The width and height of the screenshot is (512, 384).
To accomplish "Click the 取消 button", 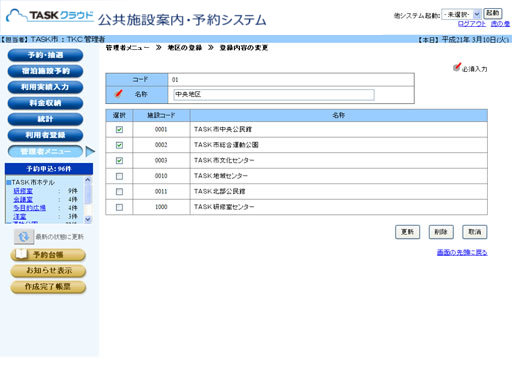I will [475, 232].
